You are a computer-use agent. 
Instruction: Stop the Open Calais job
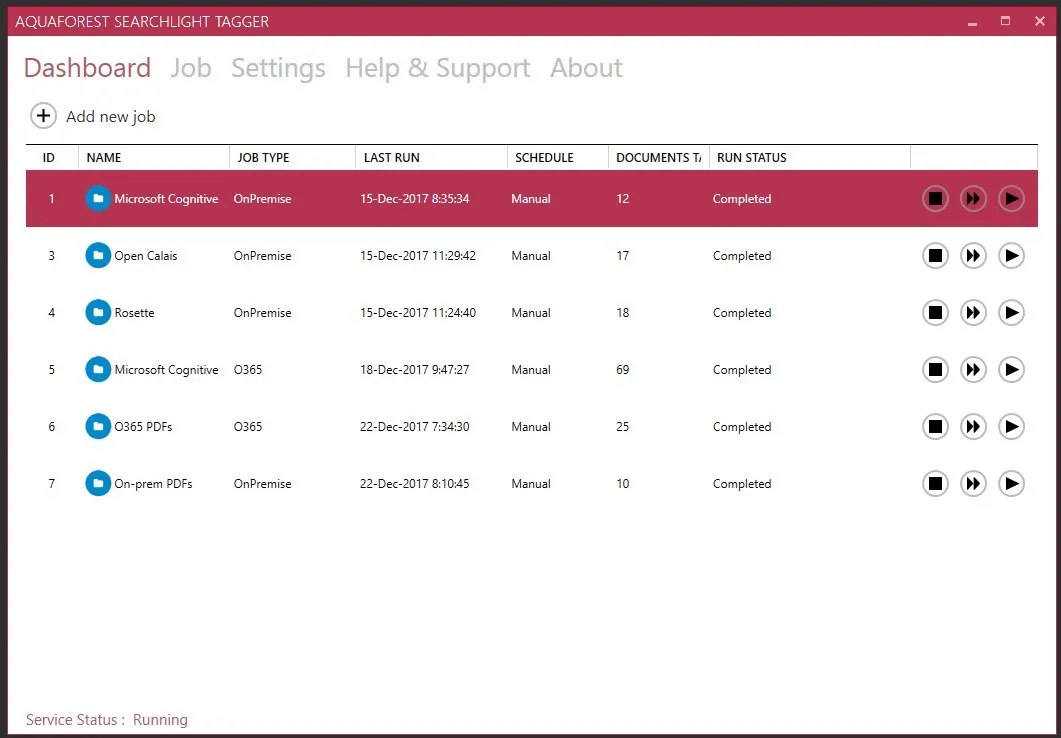click(x=935, y=256)
